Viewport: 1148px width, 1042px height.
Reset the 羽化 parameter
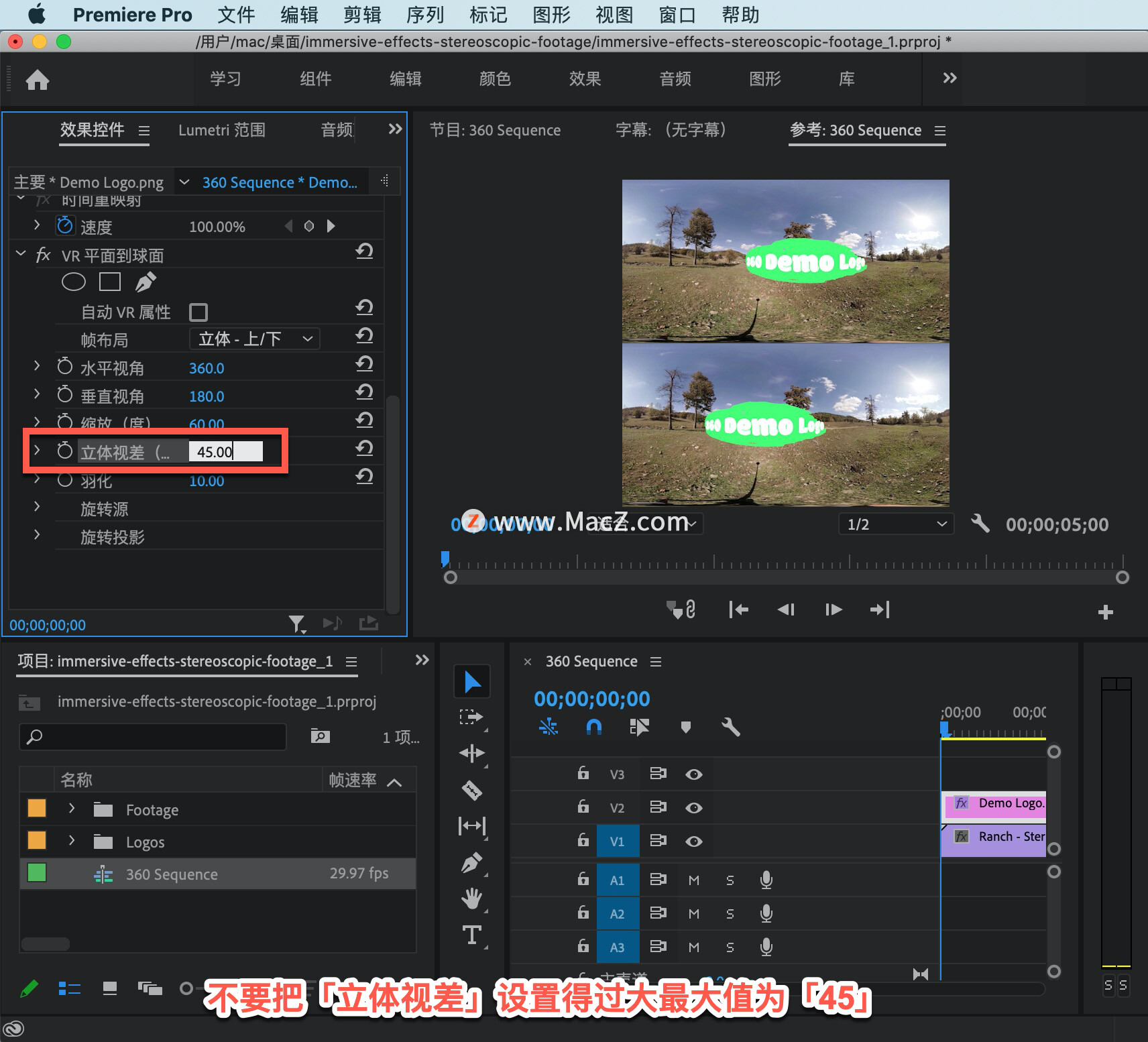pos(364,477)
